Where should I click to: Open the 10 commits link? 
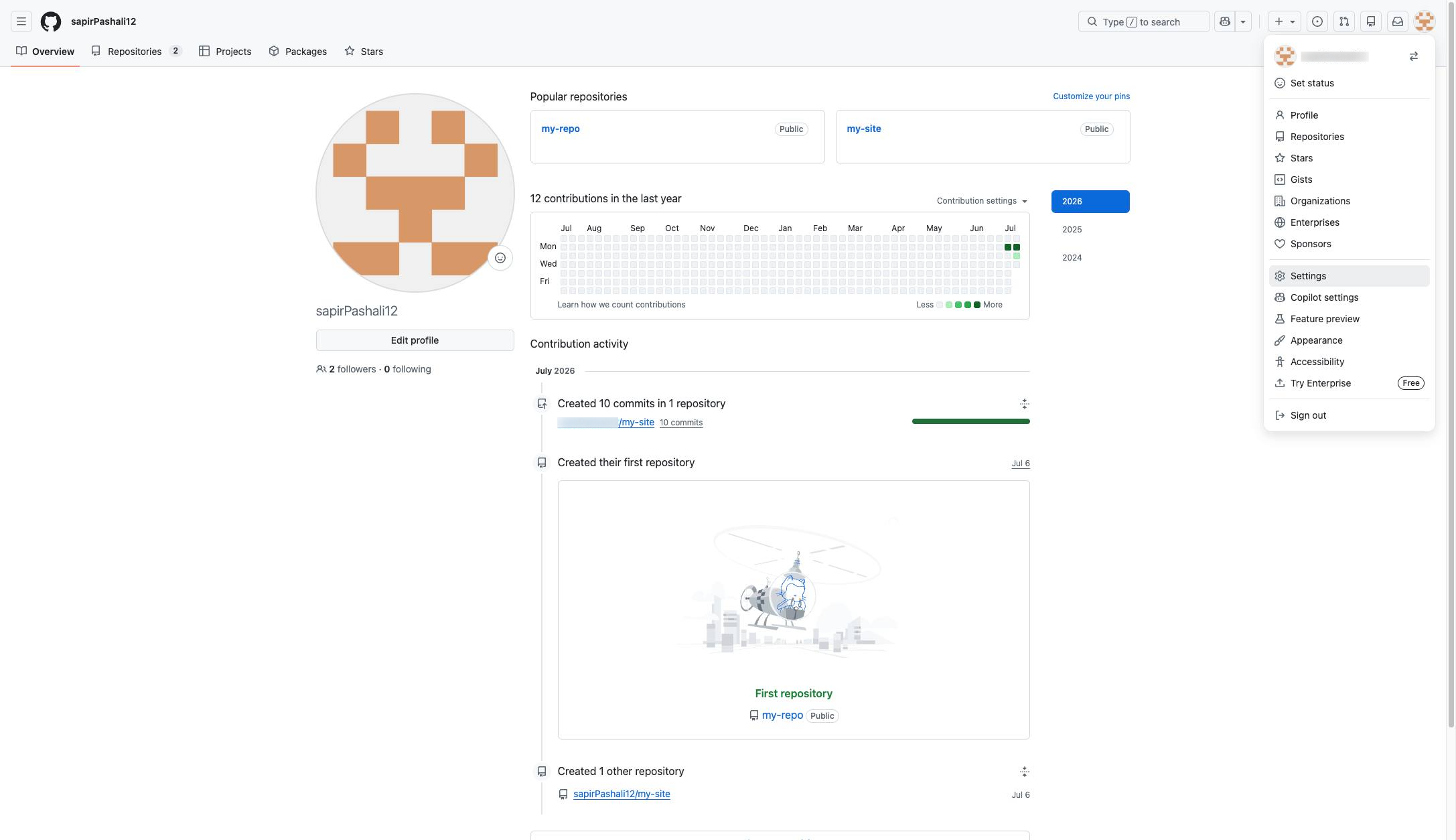[681, 423]
